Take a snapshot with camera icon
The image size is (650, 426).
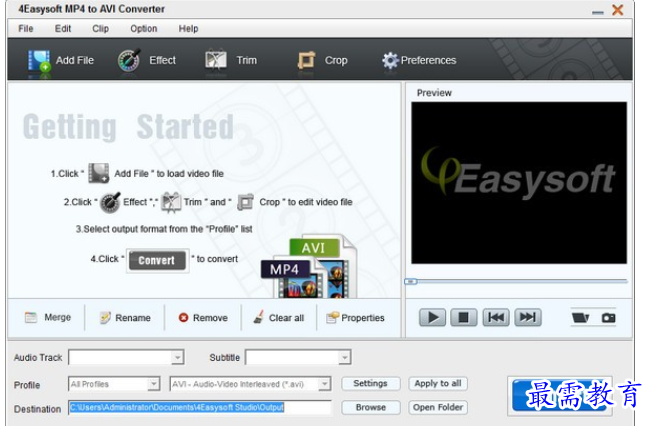[x=608, y=318]
